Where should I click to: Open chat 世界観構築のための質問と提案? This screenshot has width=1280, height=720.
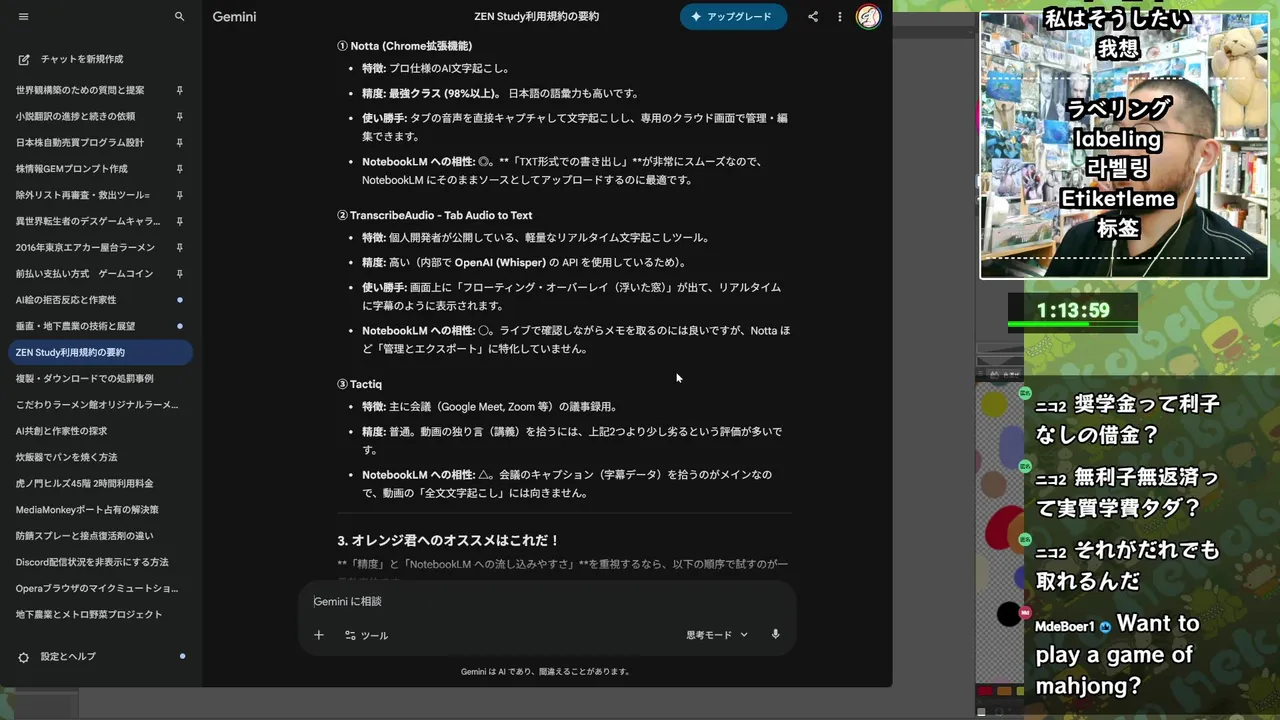(80, 90)
